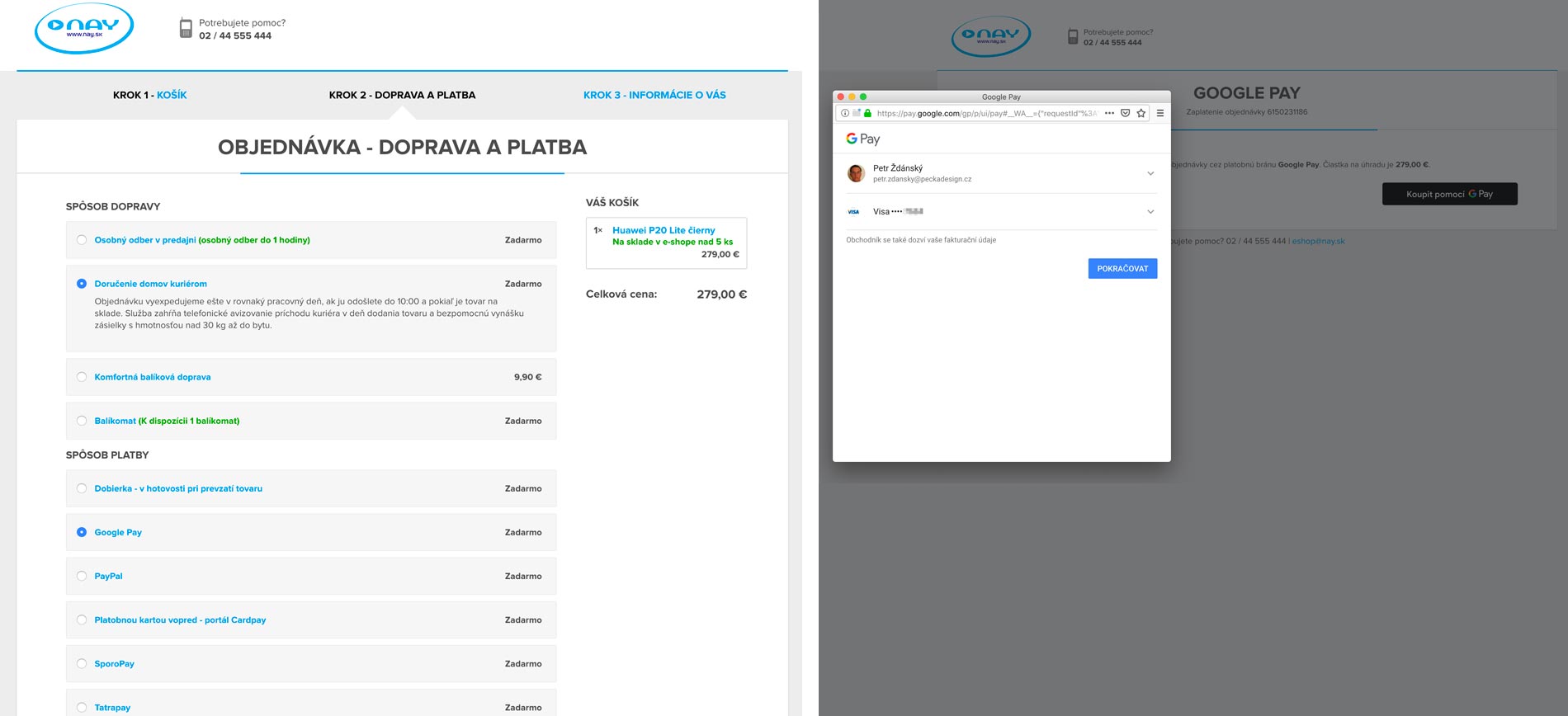
Task: Open the hamburger menu in the Google Pay window
Action: (x=1160, y=113)
